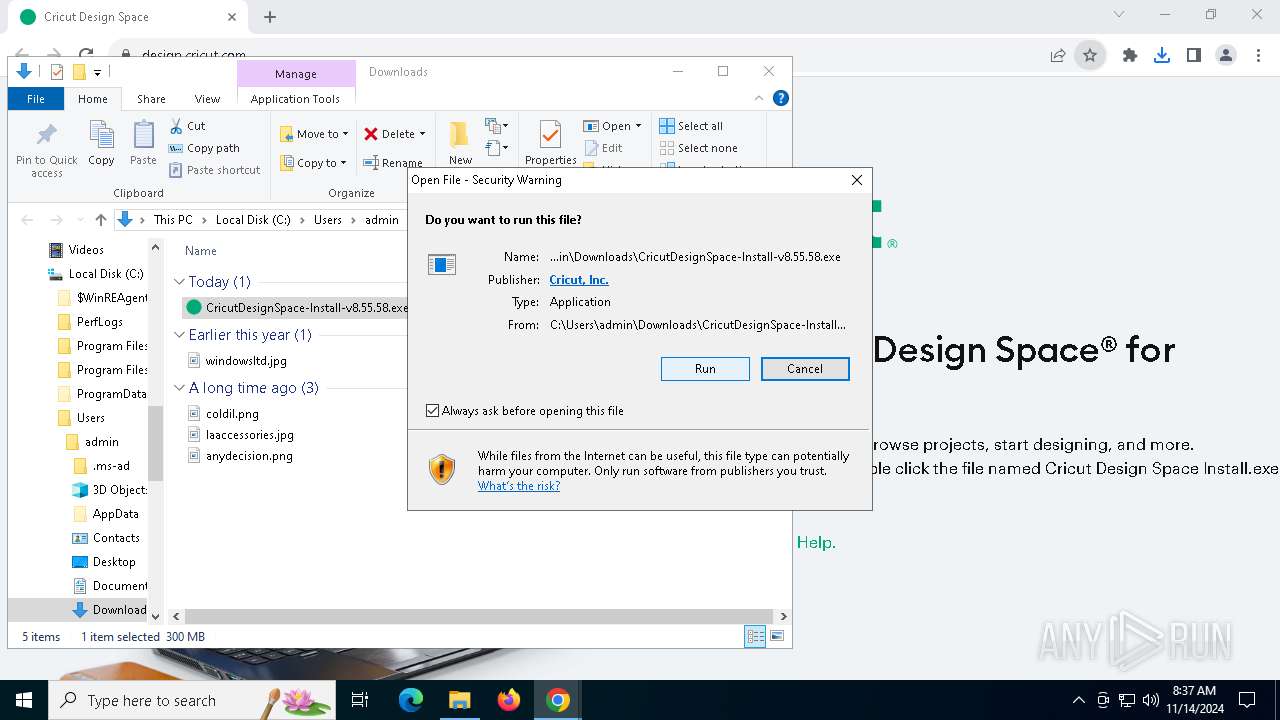
Task: Open Task View on taskbar
Action: [x=360, y=700]
